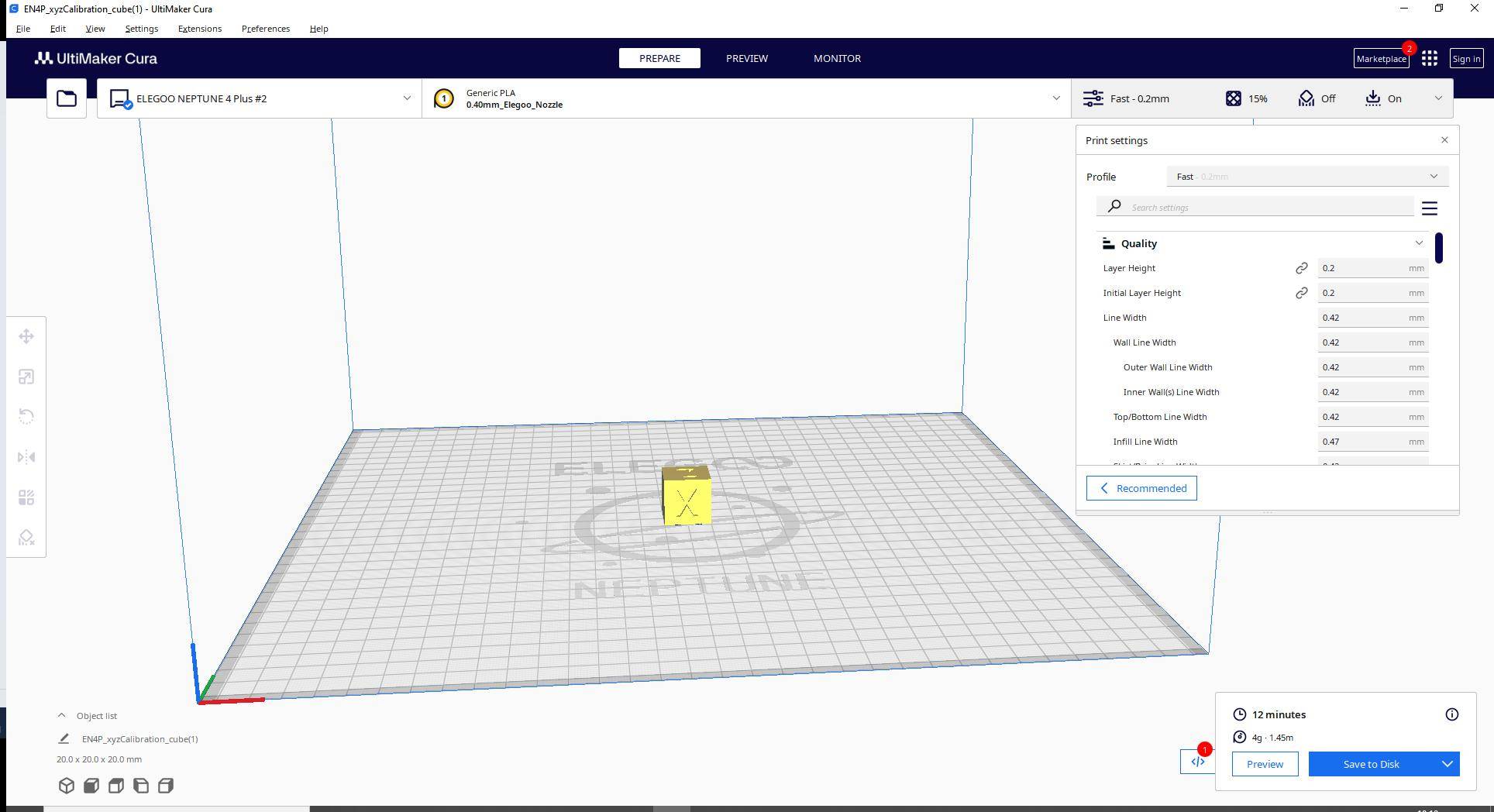The width and height of the screenshot is (1494, 812).
Task: Switch to the PREPARE stage
Action: [659, 58]
